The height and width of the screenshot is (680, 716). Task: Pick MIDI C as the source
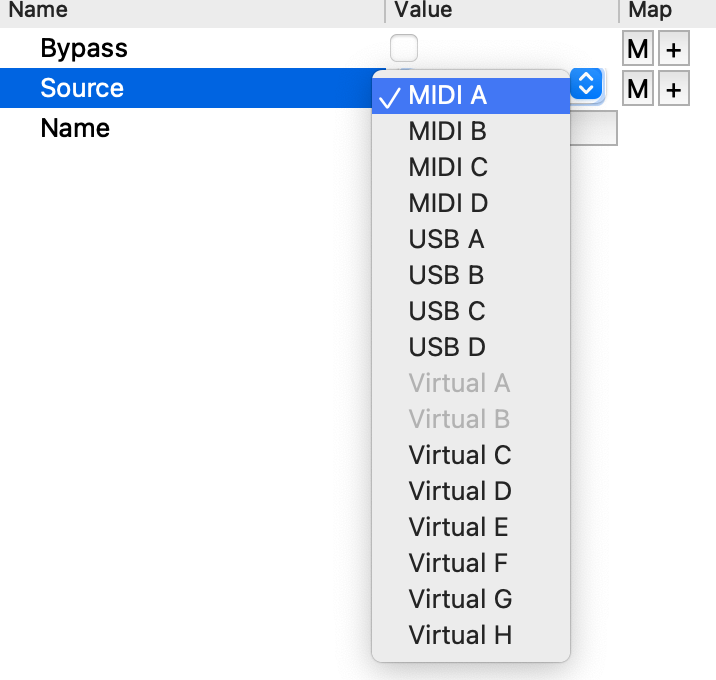448,167
